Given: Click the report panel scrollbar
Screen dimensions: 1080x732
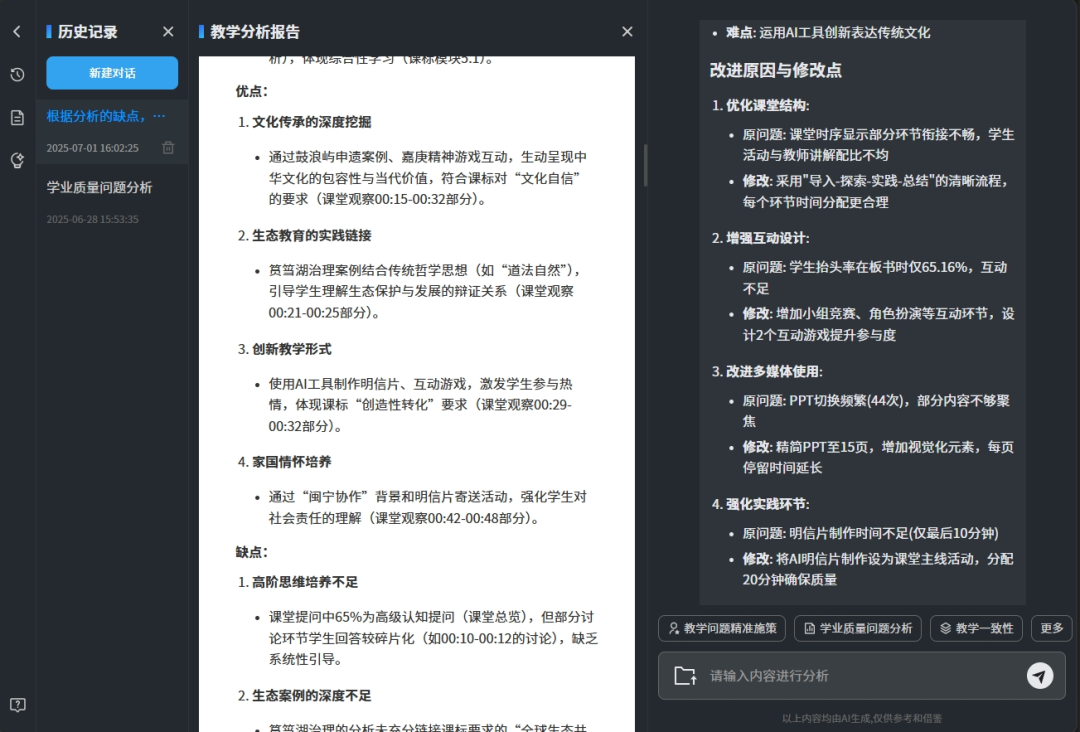Looking at the screenshot, I should click(x=645, y=165).
